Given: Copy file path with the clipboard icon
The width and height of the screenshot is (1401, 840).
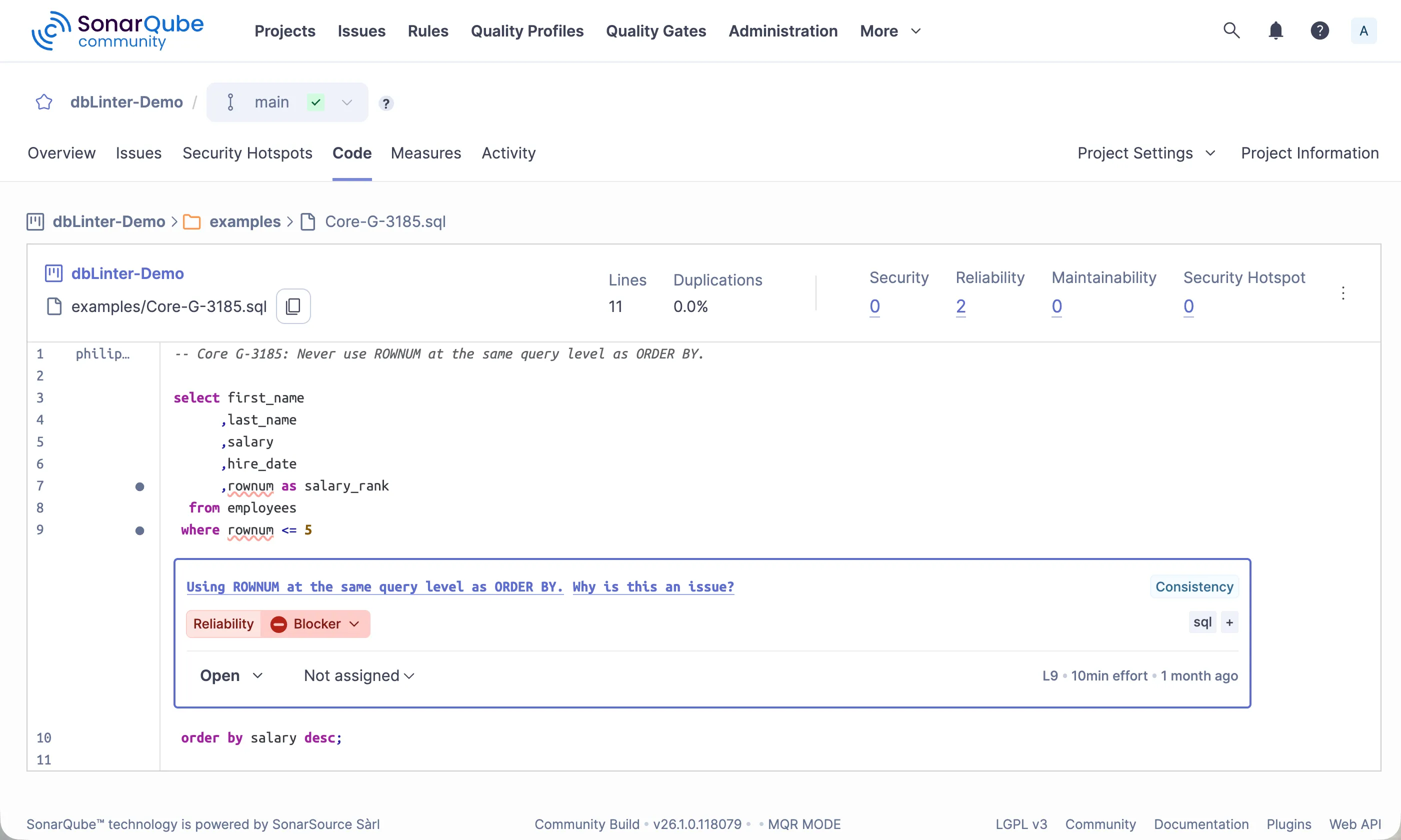Looking at the screenshot, I should [x=293, y=306].
